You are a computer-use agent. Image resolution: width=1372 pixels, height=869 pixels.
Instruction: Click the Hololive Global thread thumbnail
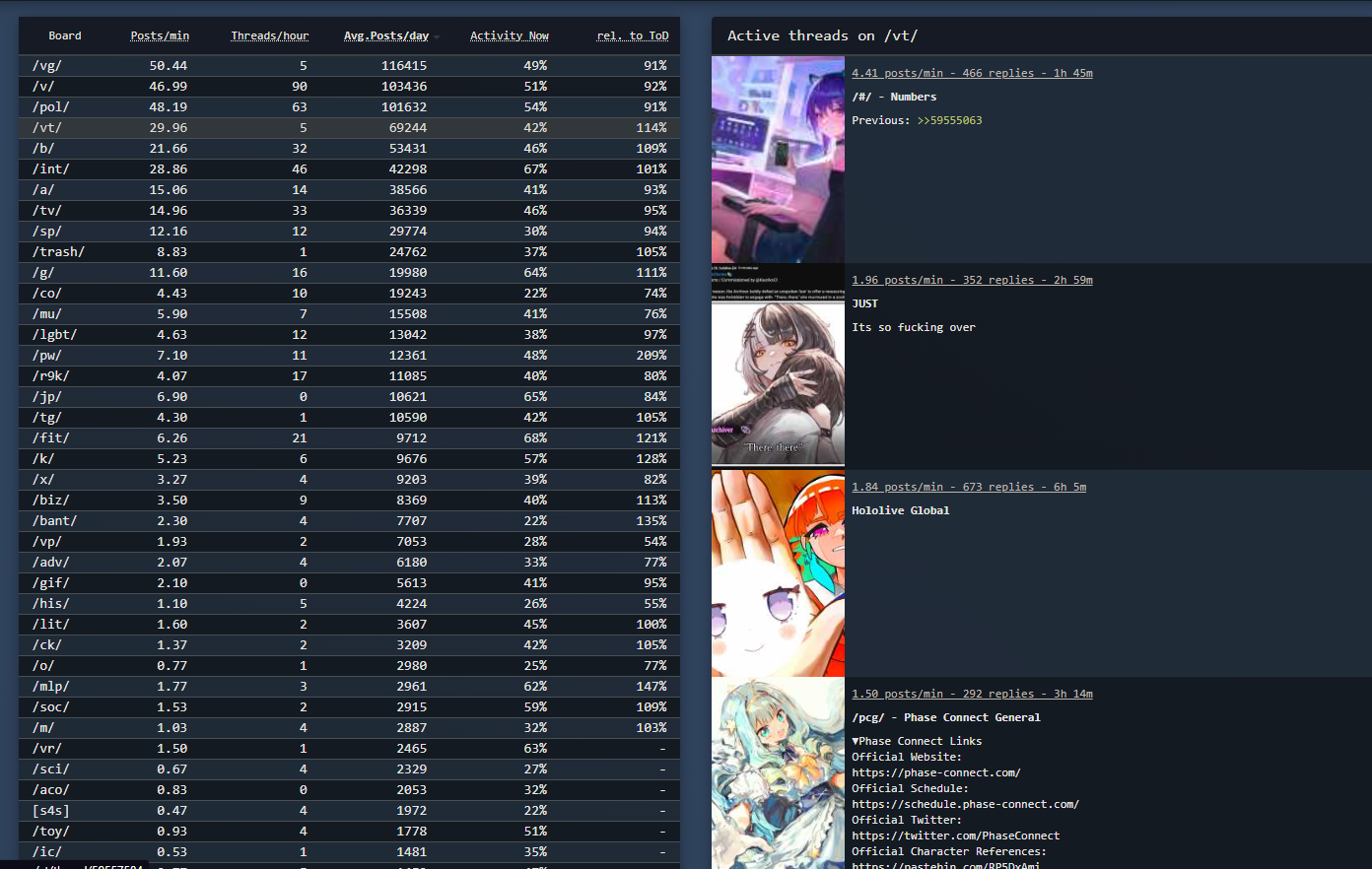(x=778, y=573)
